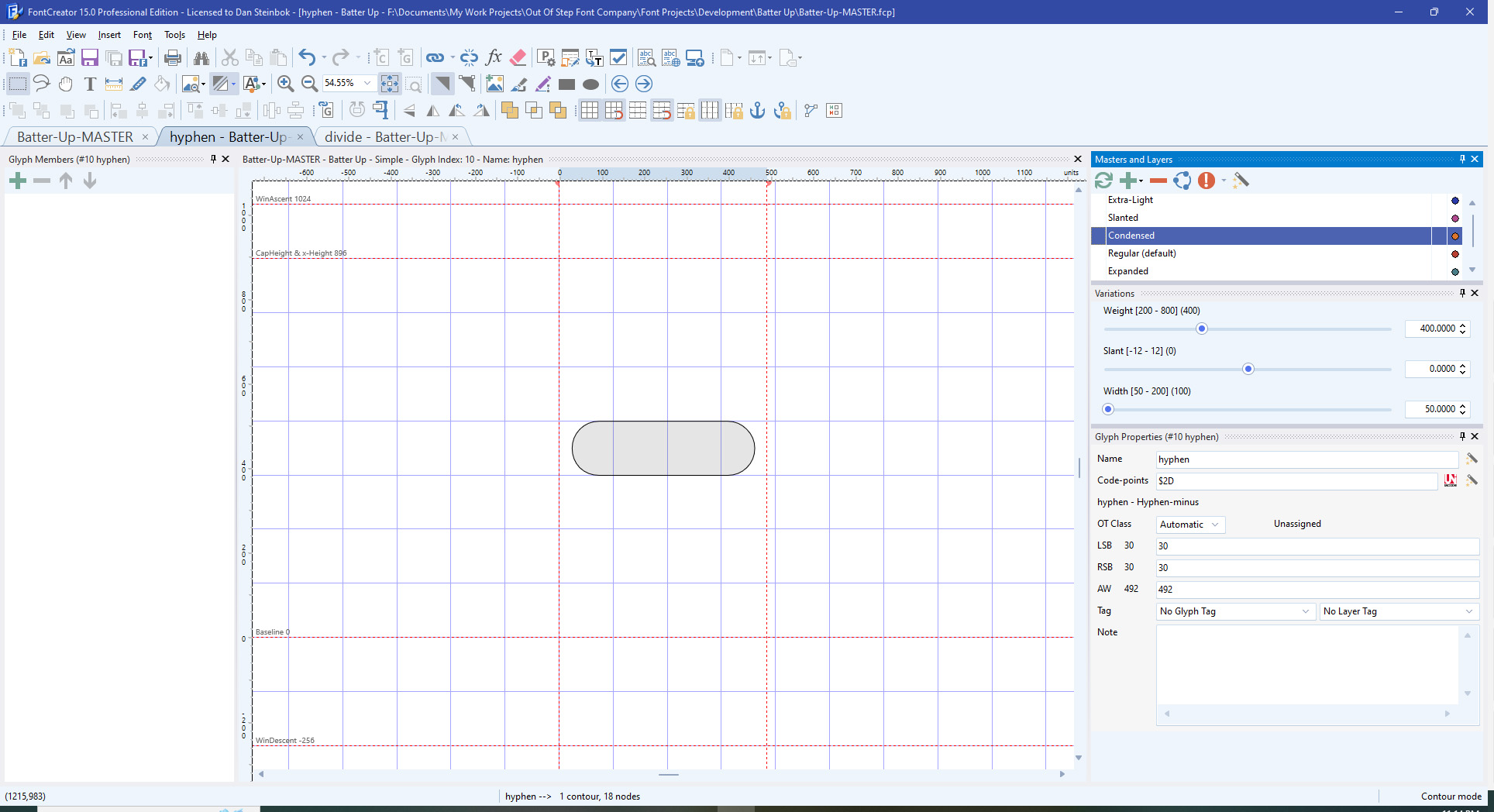
Task: Click the glyph Name input field
Action: coord(1306,459)
